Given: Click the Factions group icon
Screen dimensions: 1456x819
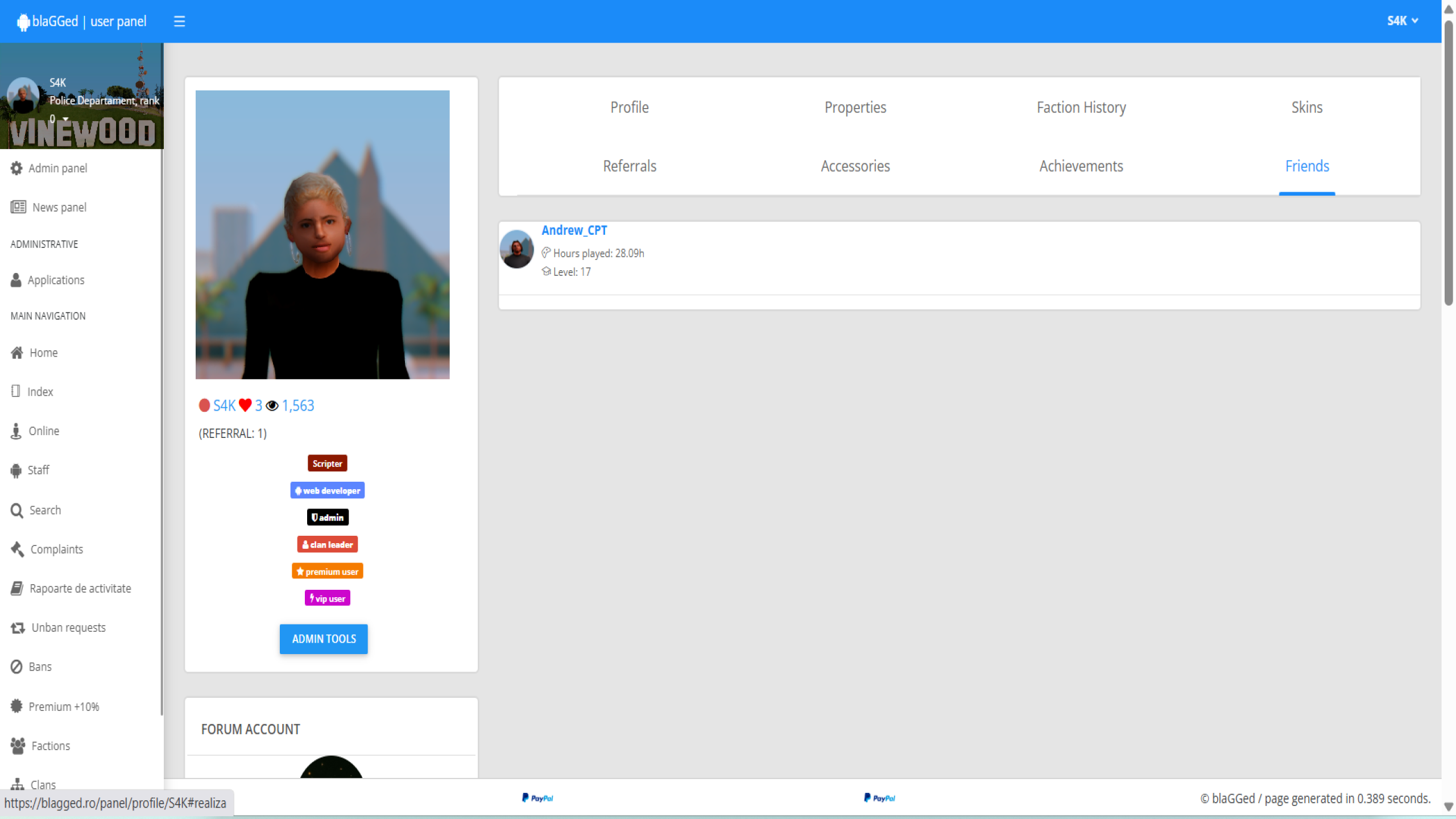Looking at the screenshot, I should pyautogui.click(x=18, y=746).
